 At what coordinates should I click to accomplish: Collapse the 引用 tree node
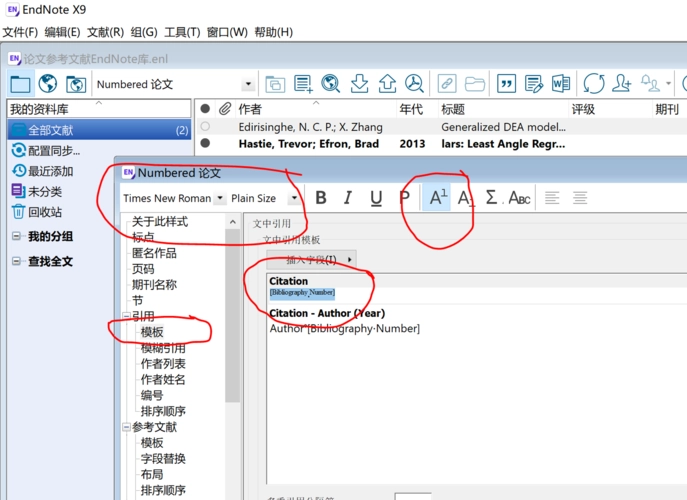pyautogui.click(x=127, y=316)
